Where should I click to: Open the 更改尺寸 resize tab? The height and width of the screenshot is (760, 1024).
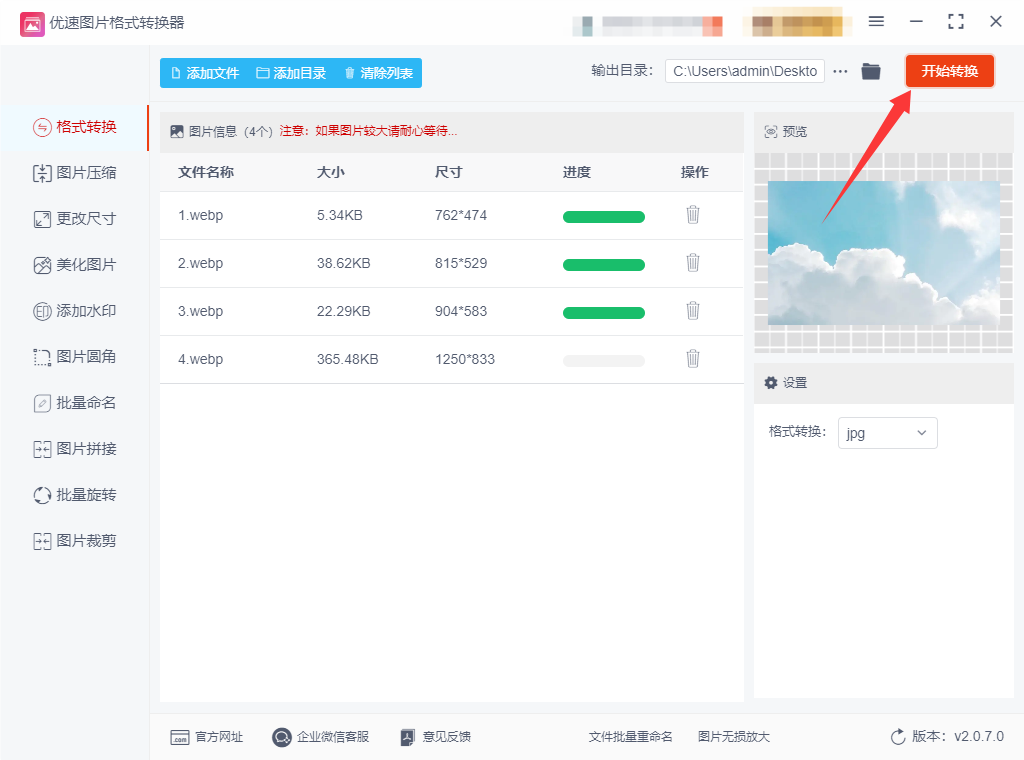(74, 219)
